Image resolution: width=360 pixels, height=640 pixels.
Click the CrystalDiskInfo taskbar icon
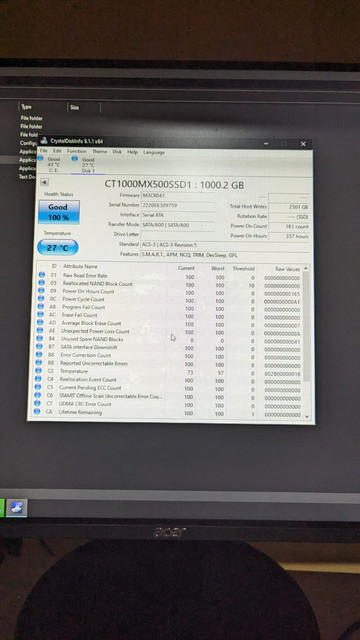(x=16, y=508)
